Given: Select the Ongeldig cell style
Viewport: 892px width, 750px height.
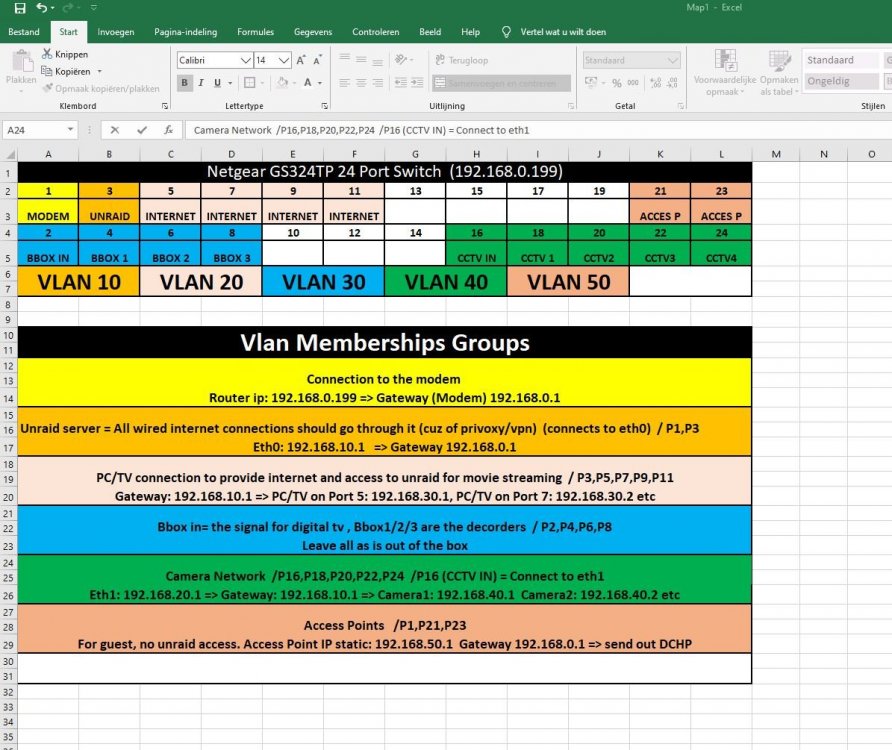Looking at the screenshot, I should pyautogui.click(x=842, y=81).
